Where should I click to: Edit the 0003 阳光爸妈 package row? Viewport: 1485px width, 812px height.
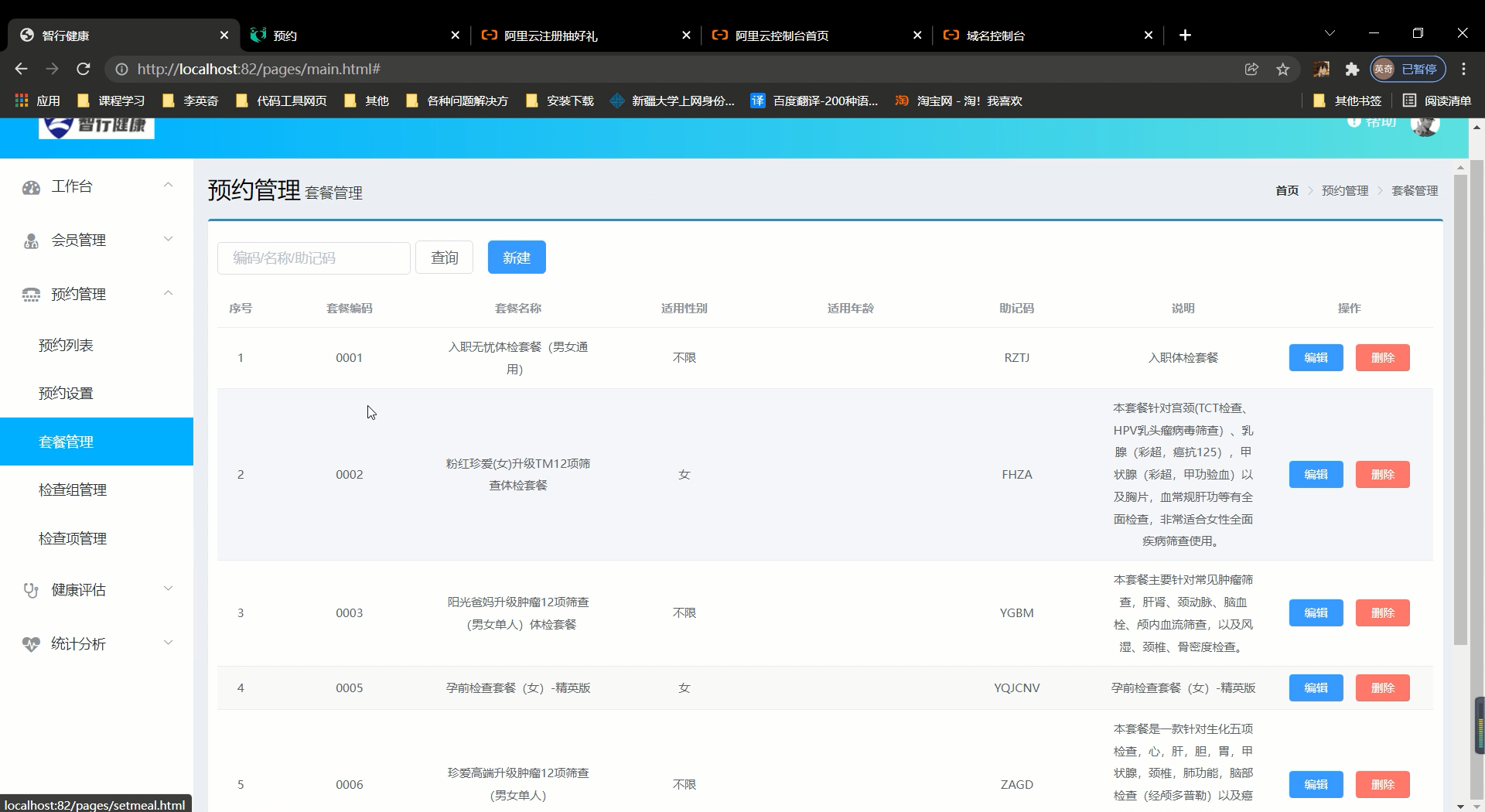pyautogui.click(x=1316, y=613)
